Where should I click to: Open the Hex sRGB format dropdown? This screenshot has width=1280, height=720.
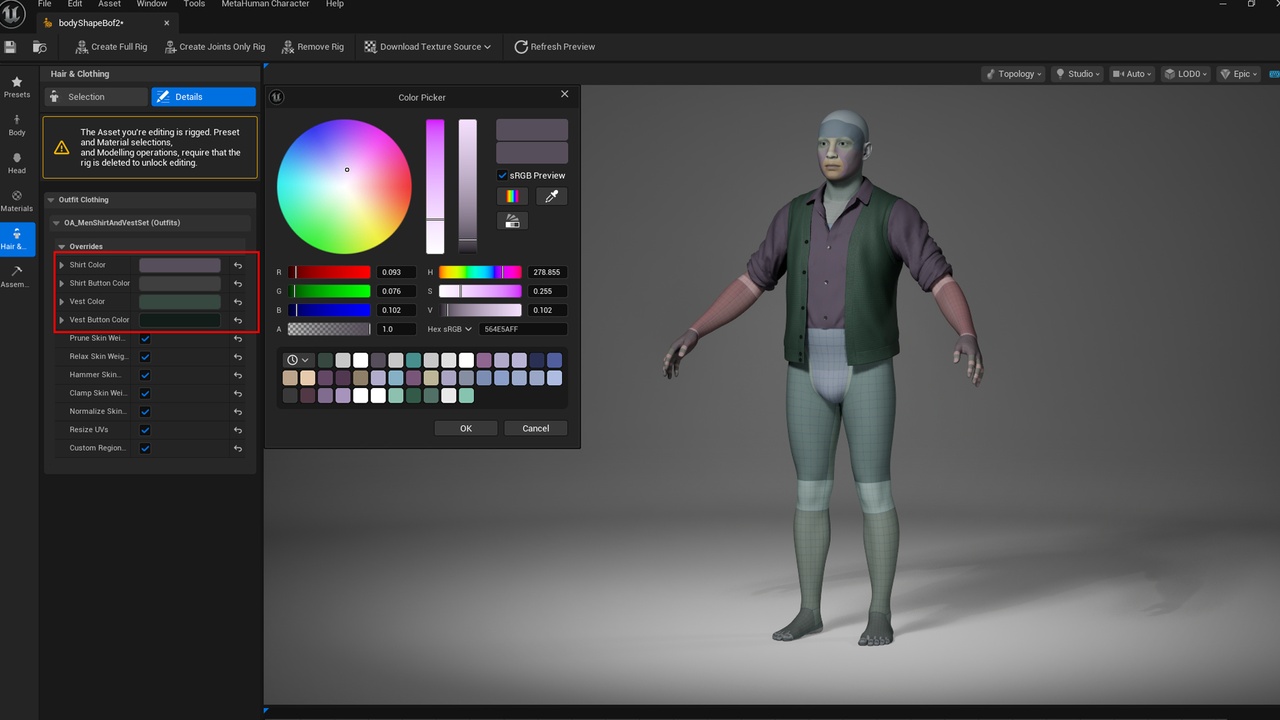(x=450, y=329)
